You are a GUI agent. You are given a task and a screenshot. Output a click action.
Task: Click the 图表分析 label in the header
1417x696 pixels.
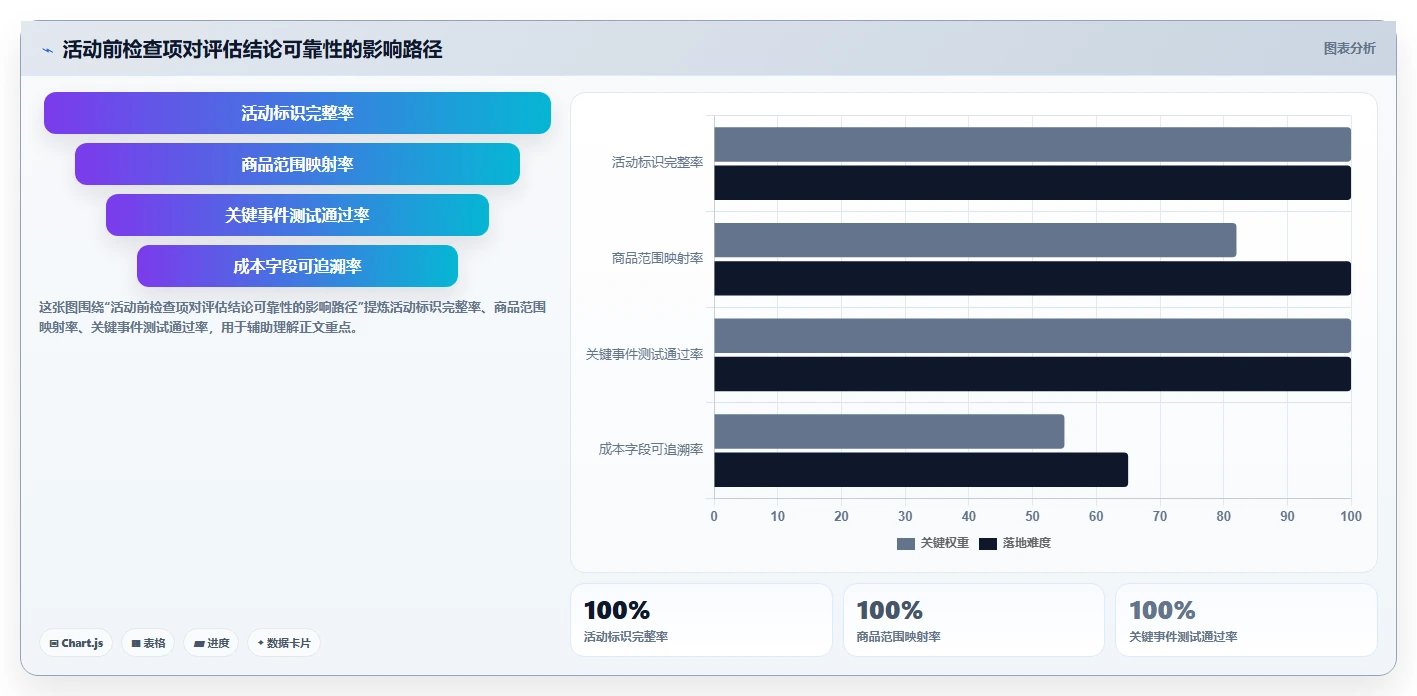click(1349, 48)
